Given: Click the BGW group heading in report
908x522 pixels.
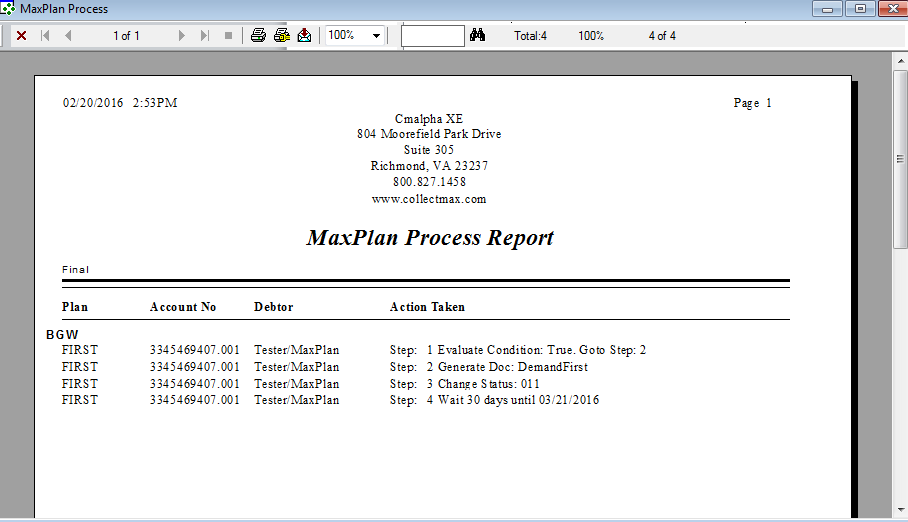Looking at the screenshot, I should [62, 334].
